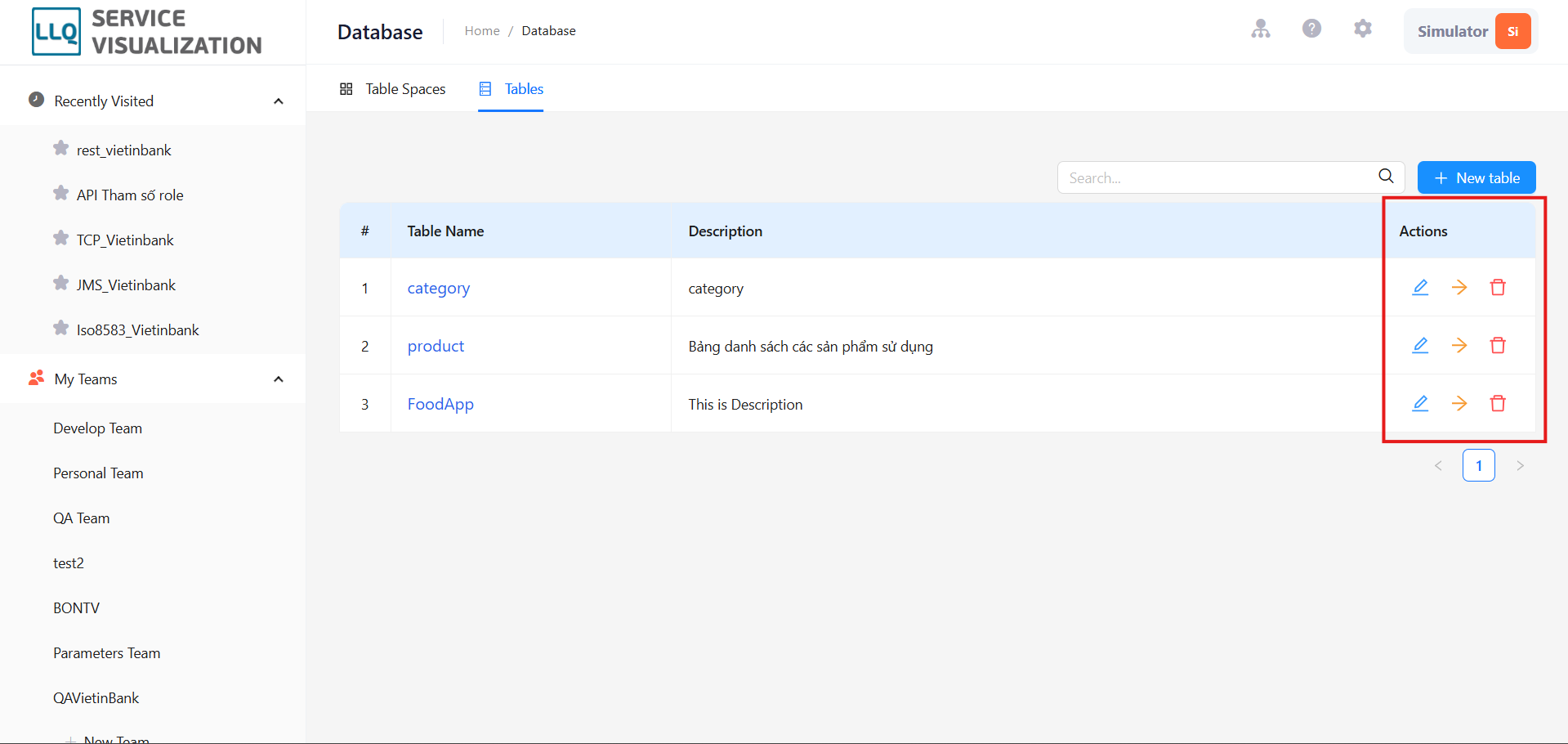Open the category table link
This screenshot has height=744, width=1568.
click(439, 288)
